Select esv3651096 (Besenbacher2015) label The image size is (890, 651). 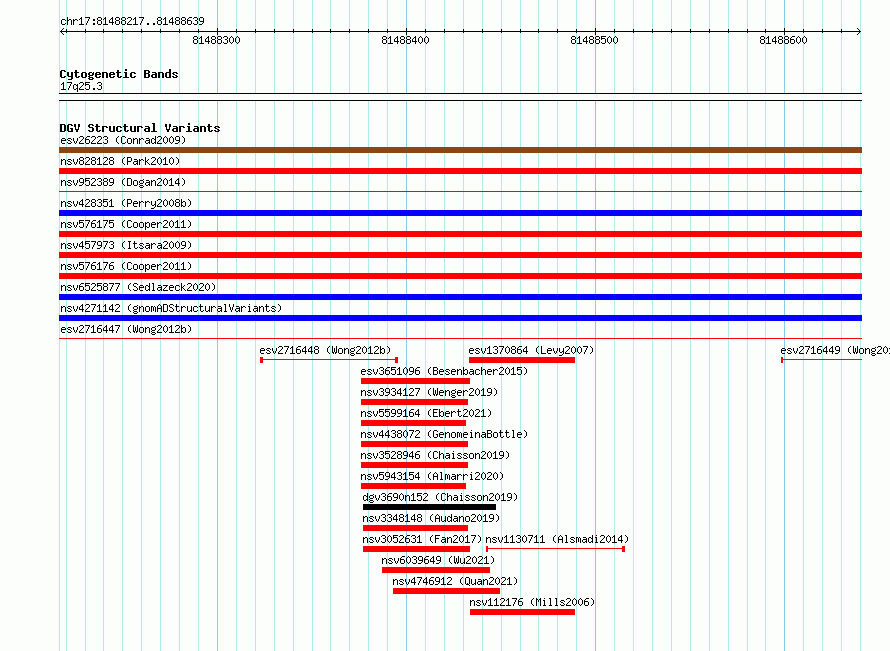pyautogui.click(x=444, y=371)
